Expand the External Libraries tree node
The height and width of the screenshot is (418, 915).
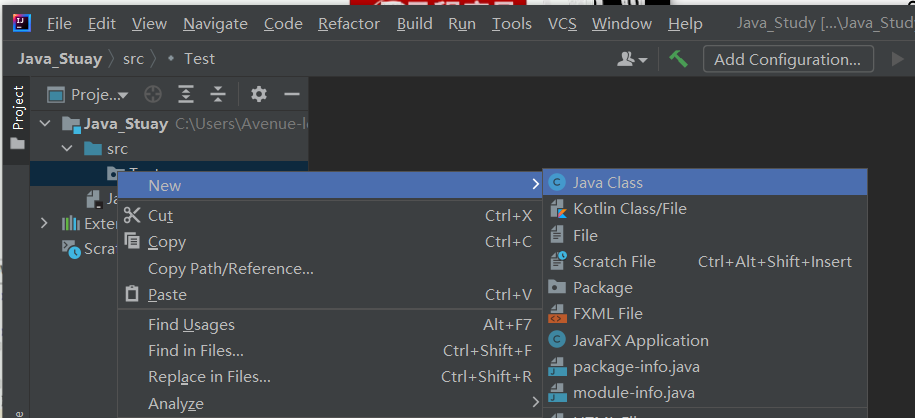(44, 223)
